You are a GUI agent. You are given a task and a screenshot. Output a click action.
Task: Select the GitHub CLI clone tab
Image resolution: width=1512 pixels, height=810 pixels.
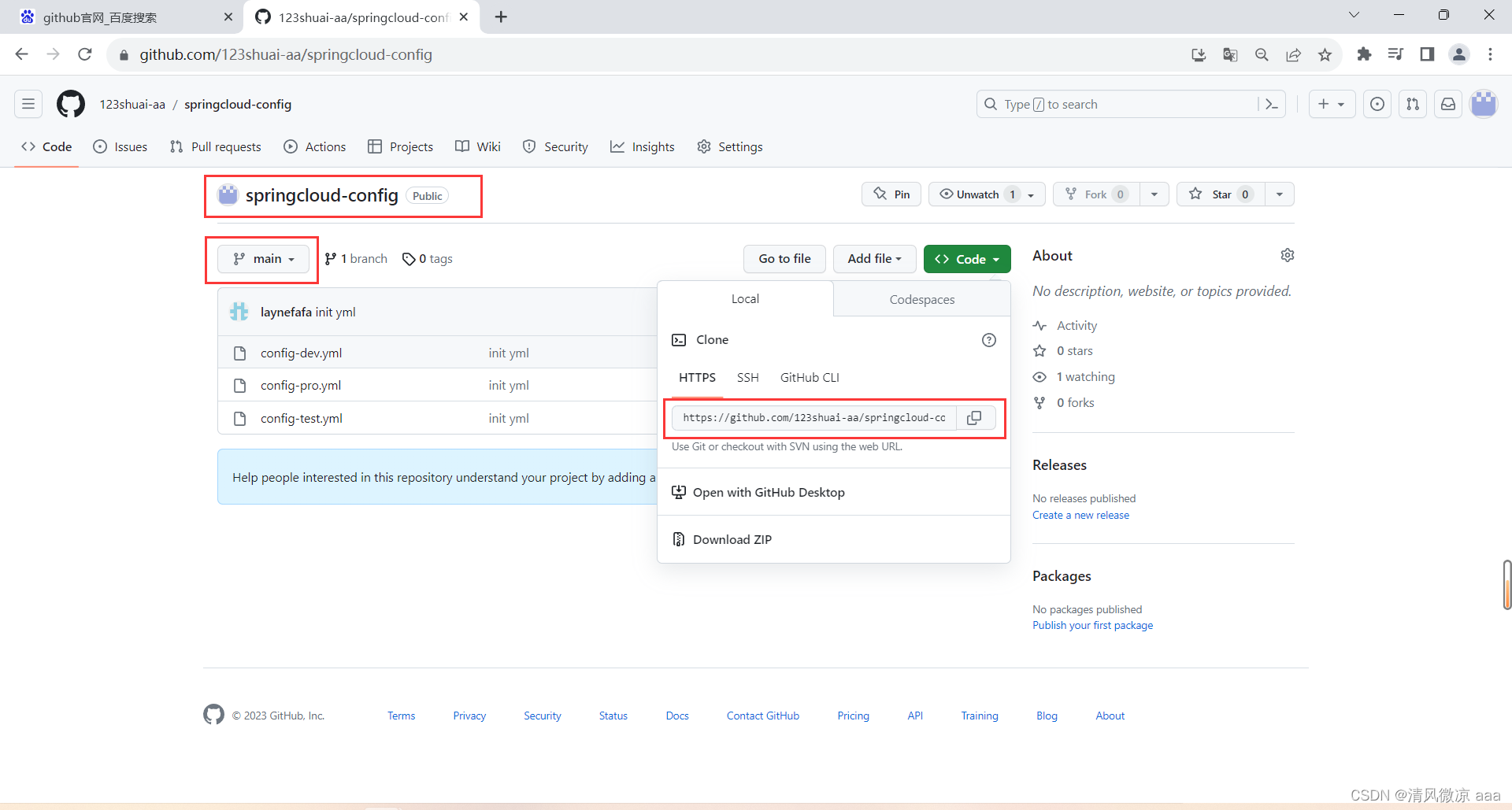[x=810, y=378]
